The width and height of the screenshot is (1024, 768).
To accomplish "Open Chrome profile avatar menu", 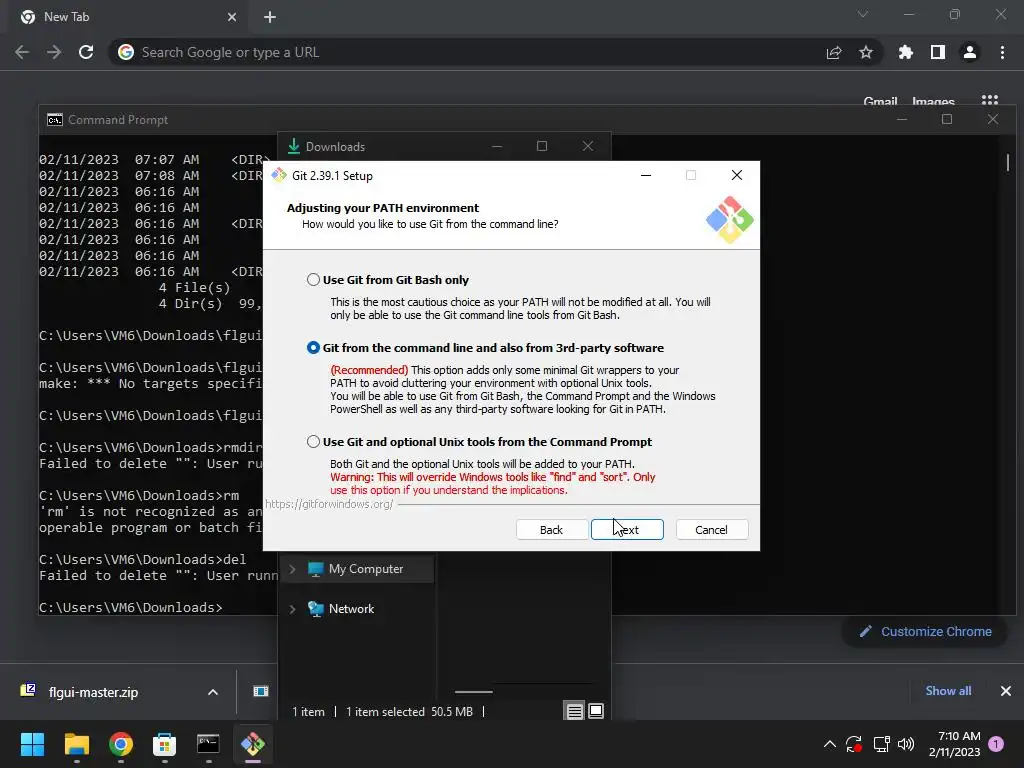I will [970, 52].
